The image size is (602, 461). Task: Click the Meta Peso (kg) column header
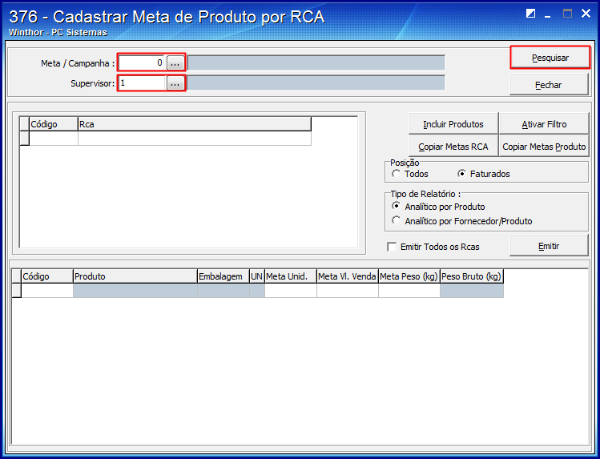click(x=409, y=276)
